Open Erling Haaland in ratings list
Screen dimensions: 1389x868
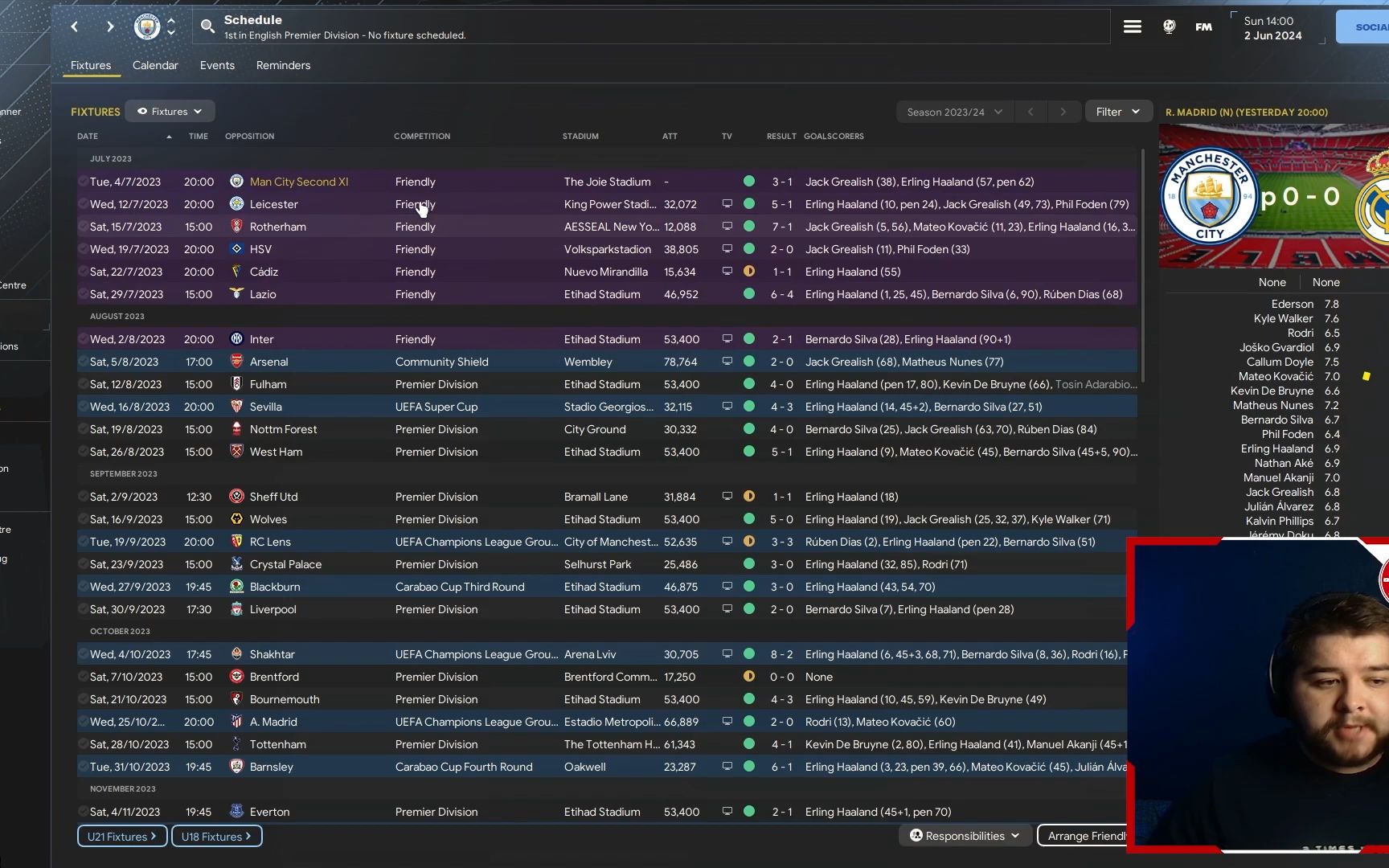point(1276,448)
